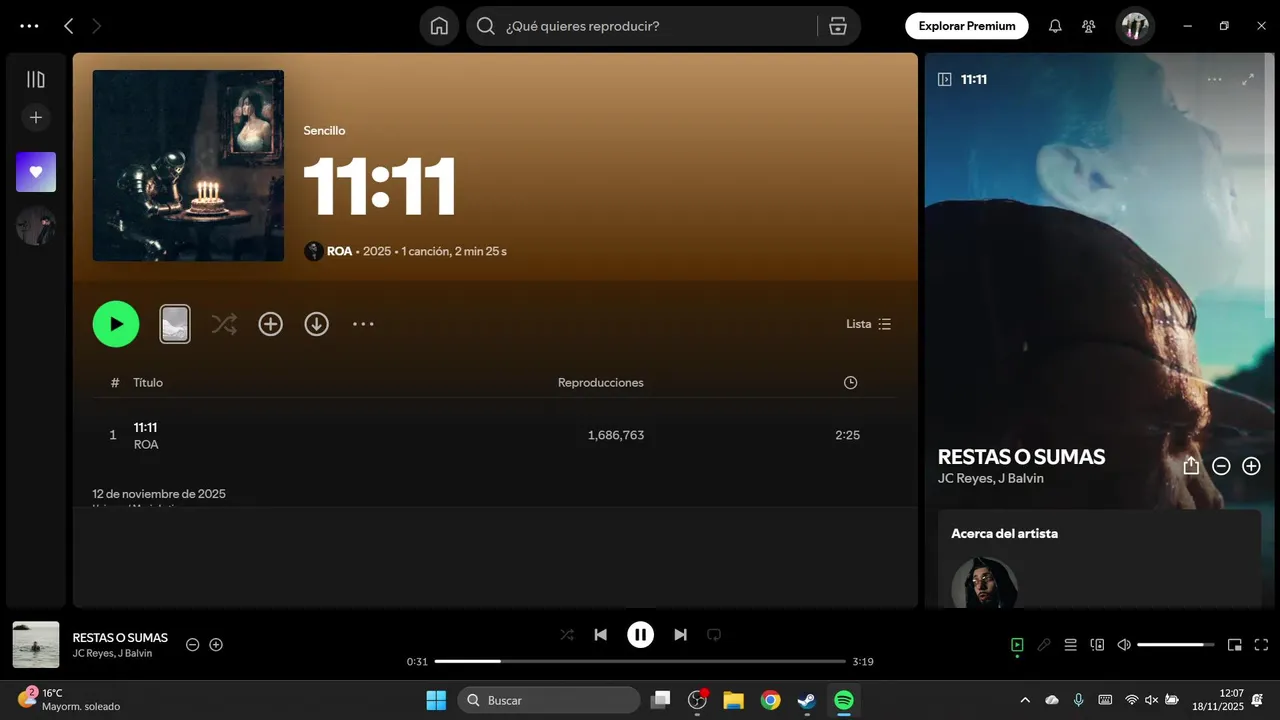Go to the Spotify Home page
Image resolution: width=1280 pixels, height=720 pixels.
click(x=439, y=26)
